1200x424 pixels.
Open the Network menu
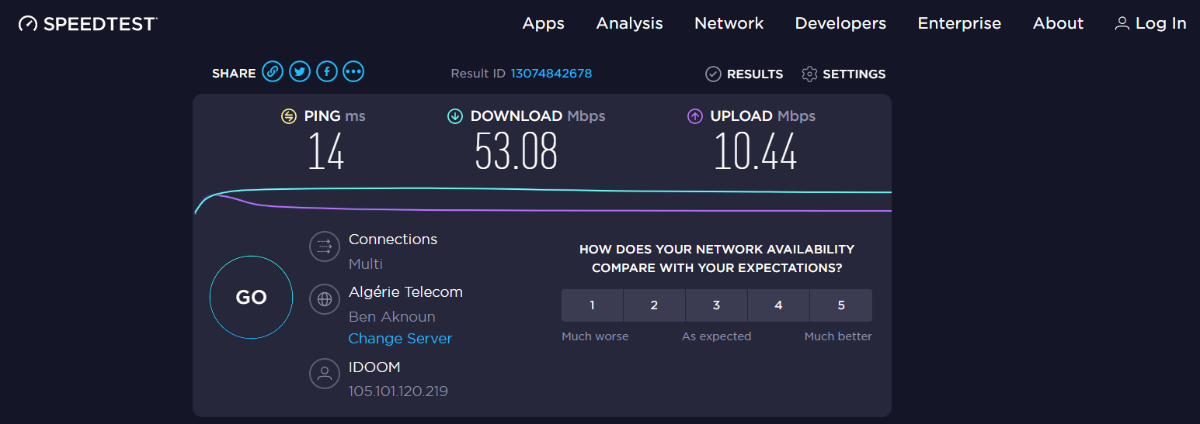[x=729, y=23]
